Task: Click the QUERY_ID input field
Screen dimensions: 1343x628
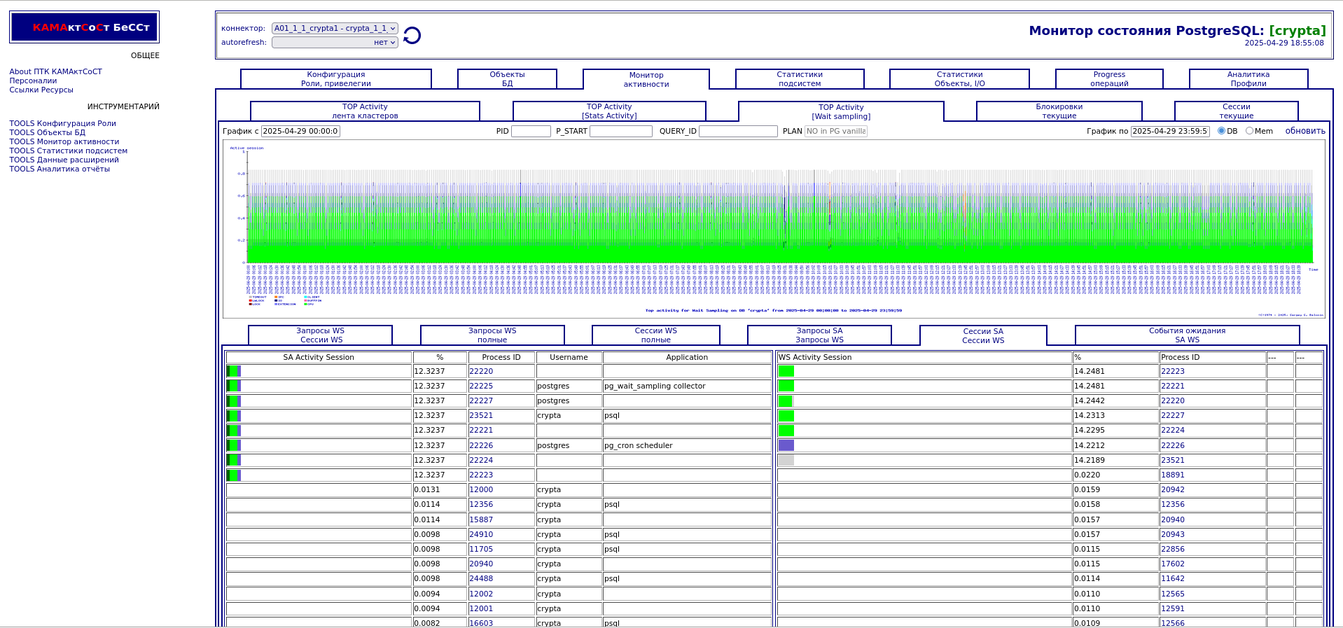Action: 737,131
